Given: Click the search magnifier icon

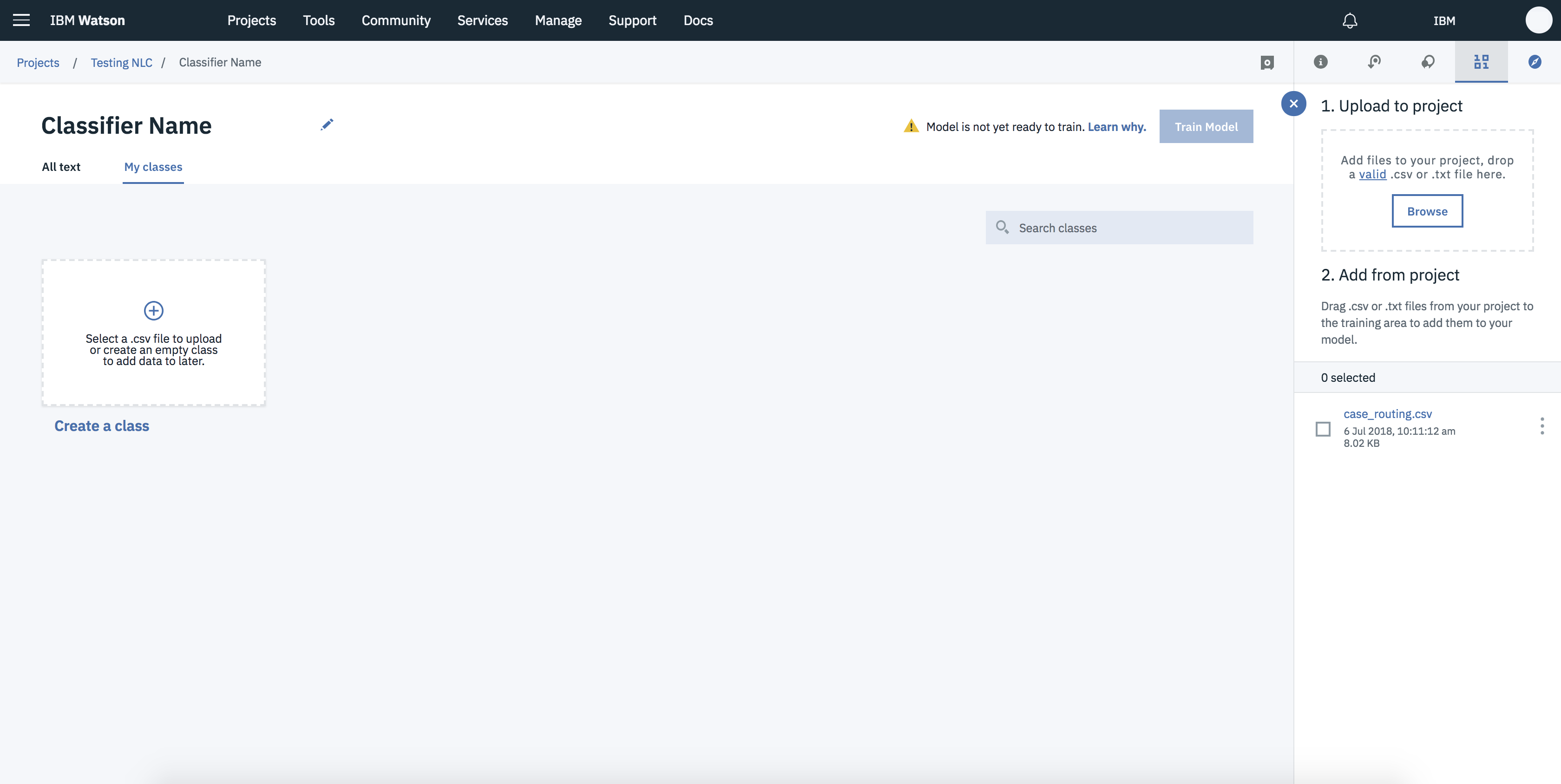Looking at the screenshot, I should pyautogui.click(x=1002, y=227).
